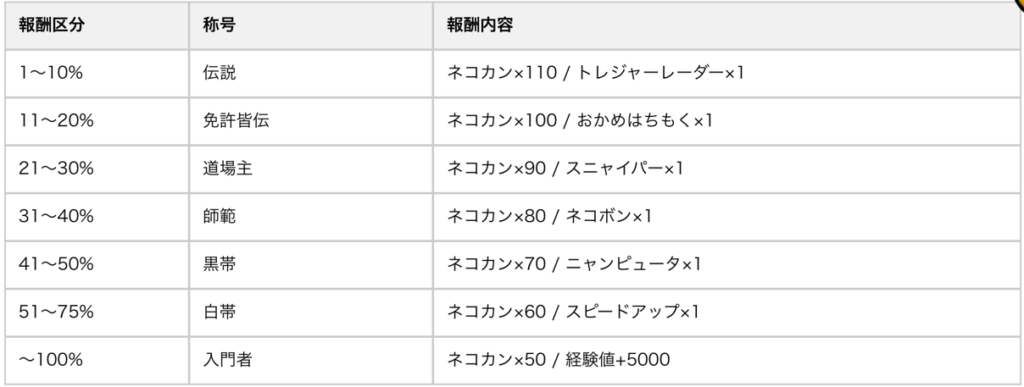Select the 11〜20% reward tier cell

coord(97,121)
